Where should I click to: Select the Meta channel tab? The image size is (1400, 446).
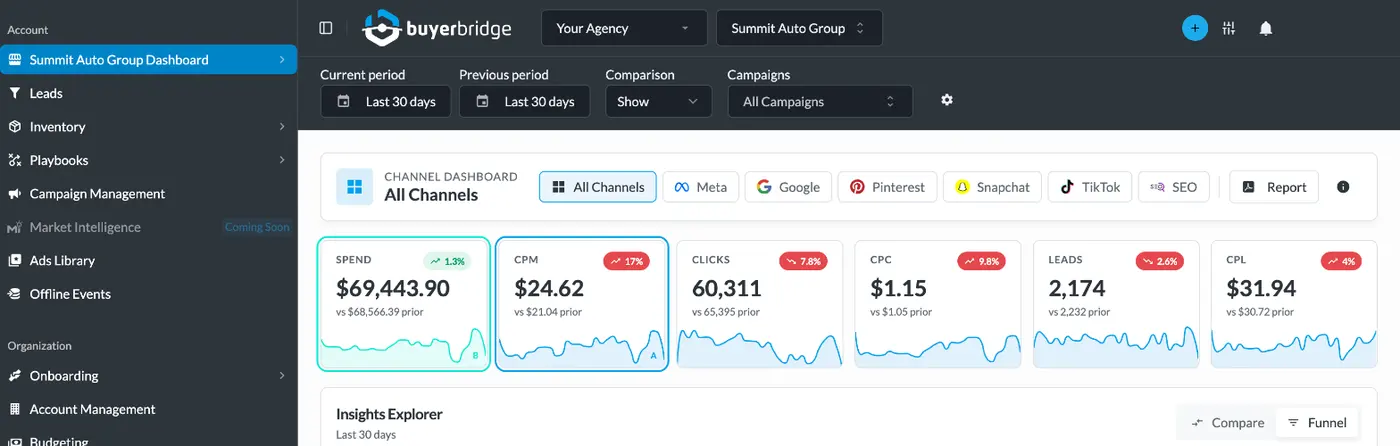pyautogui.click(x=700, y=187)
